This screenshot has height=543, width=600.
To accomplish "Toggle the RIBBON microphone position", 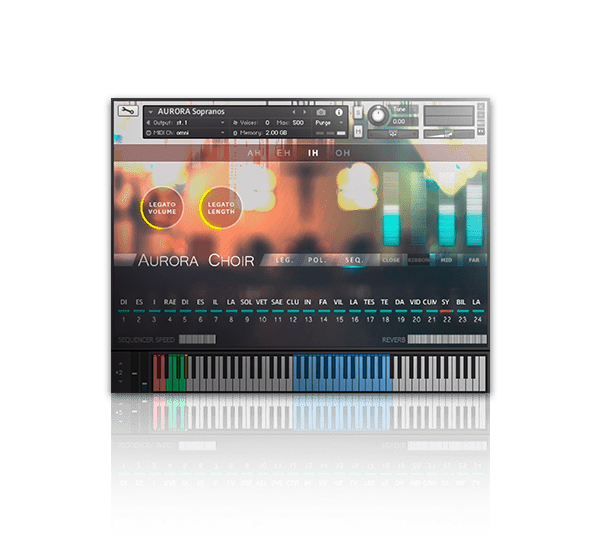I will 418,260.
